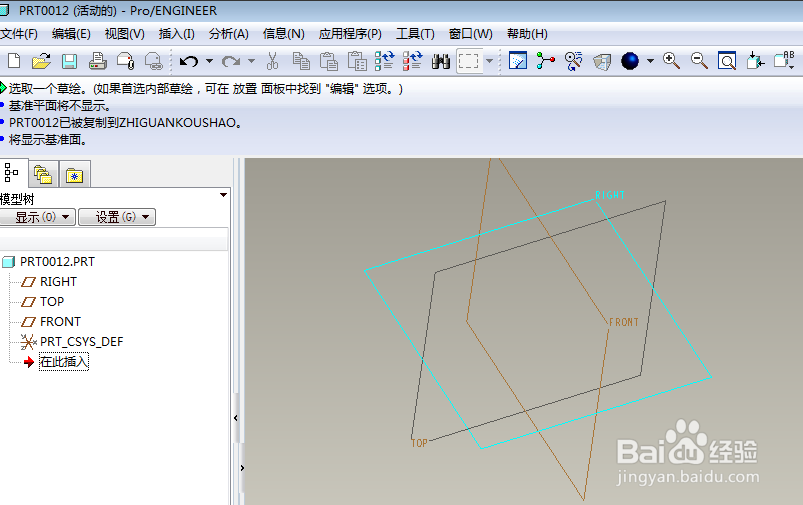
Task: Open the redo history dropdown arrow
Action: point(251,61)
